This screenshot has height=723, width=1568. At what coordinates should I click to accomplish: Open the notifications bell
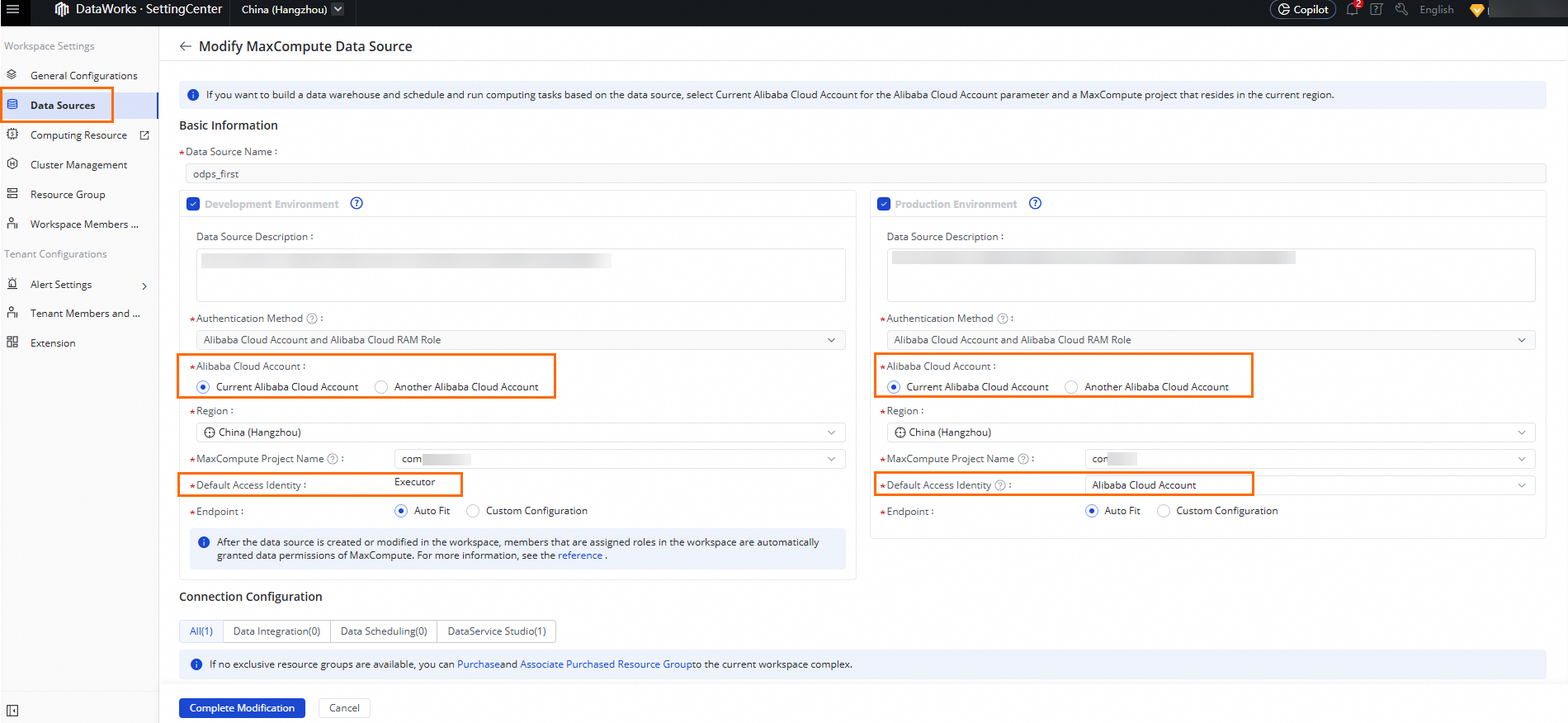click(x=1352, y=9)
